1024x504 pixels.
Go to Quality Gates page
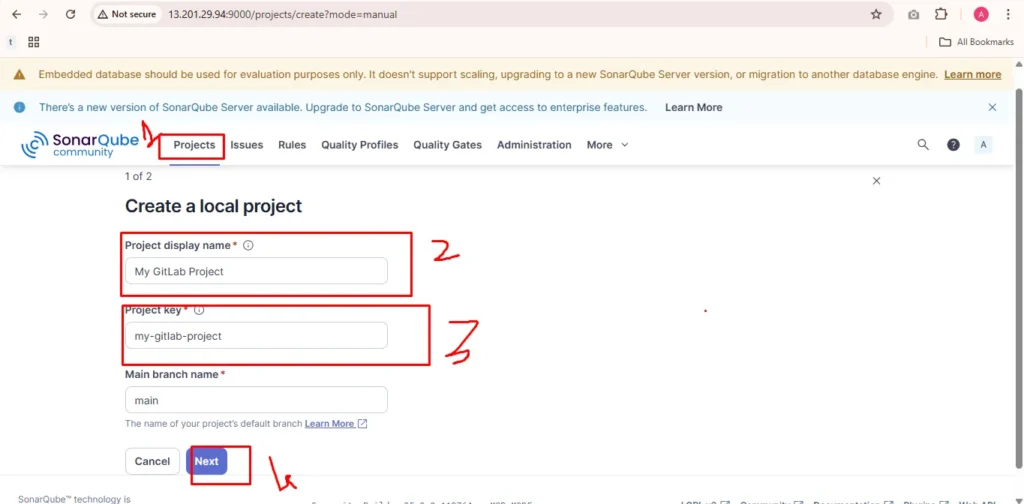pyautogui.click(x=447, y=145)
